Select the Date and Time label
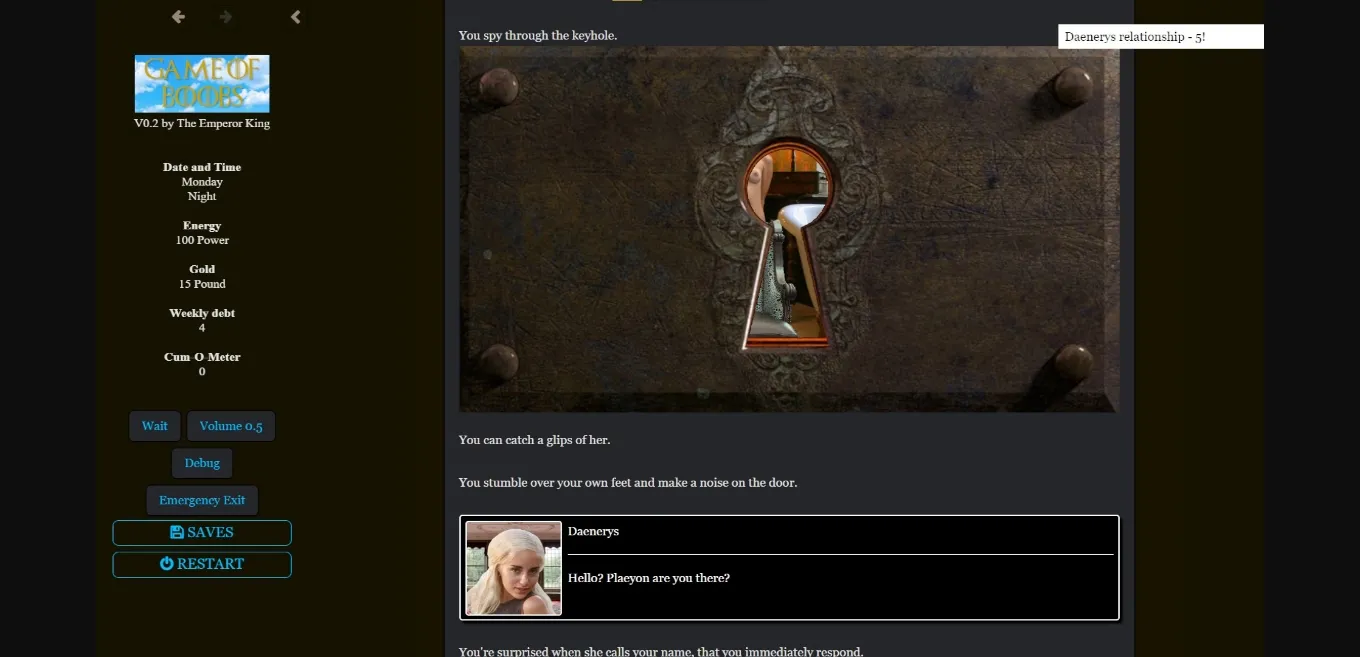This screenshot has height=657, width=1360. (x=202, y=167)
